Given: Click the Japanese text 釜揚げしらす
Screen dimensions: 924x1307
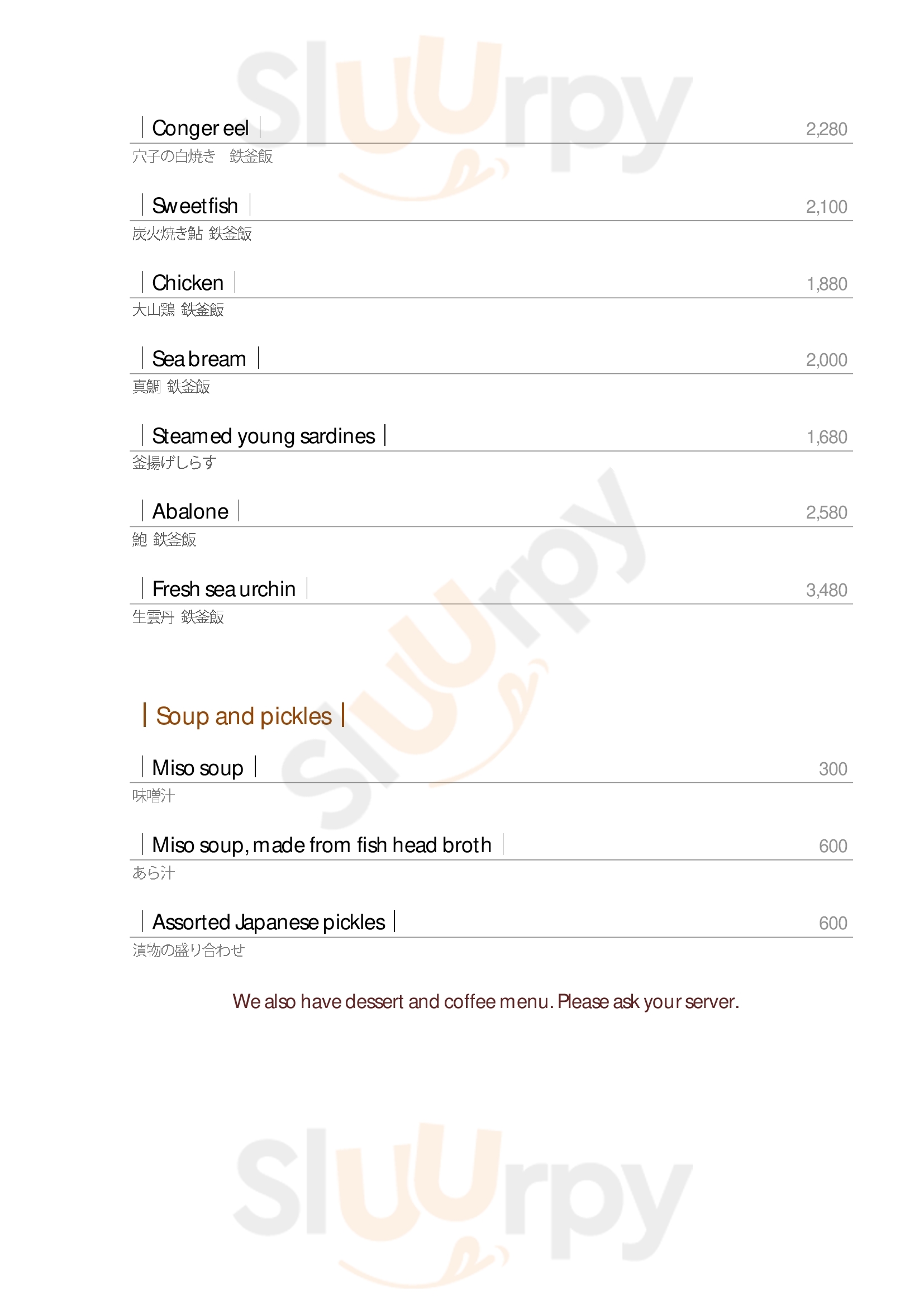Looking at the screenshot, I should (x=174, y=463).
